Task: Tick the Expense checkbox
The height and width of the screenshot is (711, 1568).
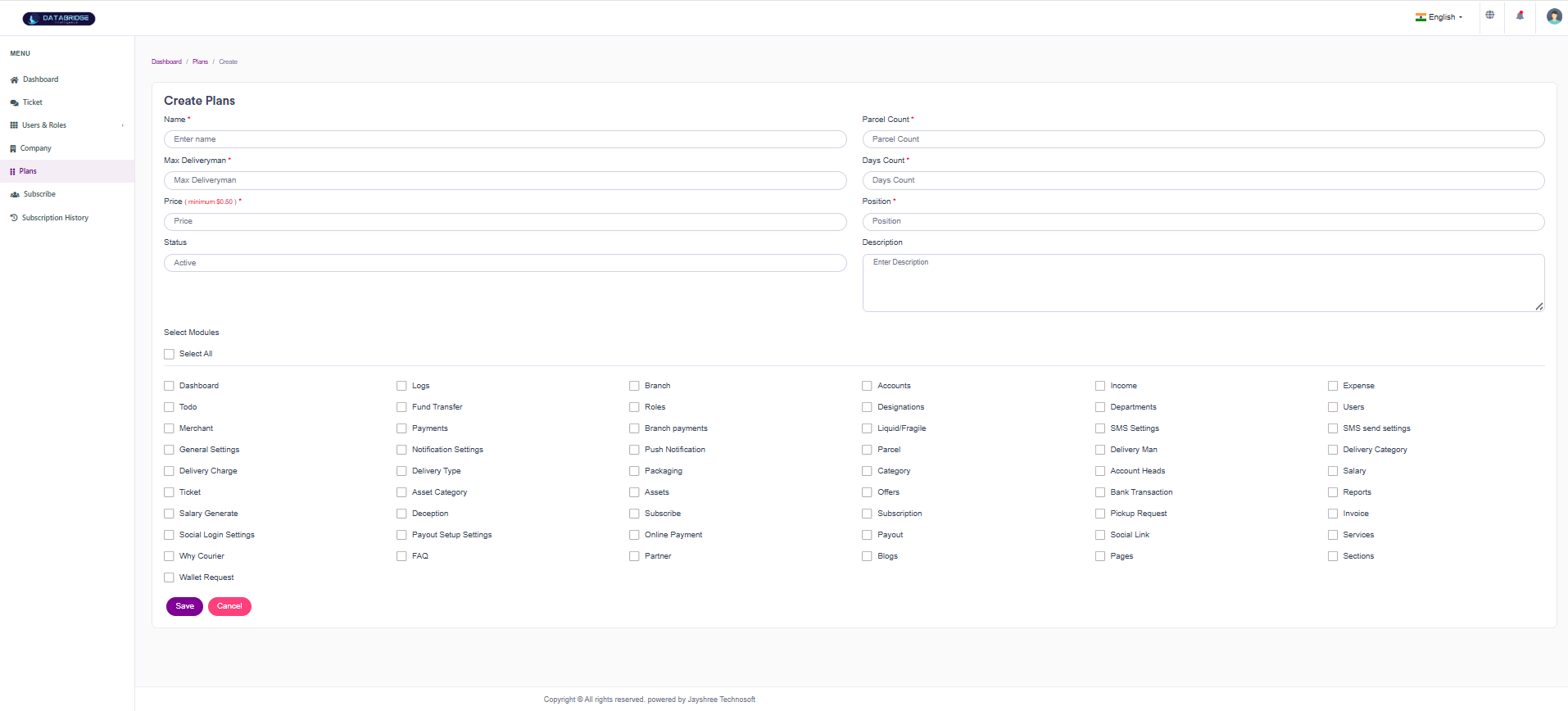Action: tap(1333, 386)
